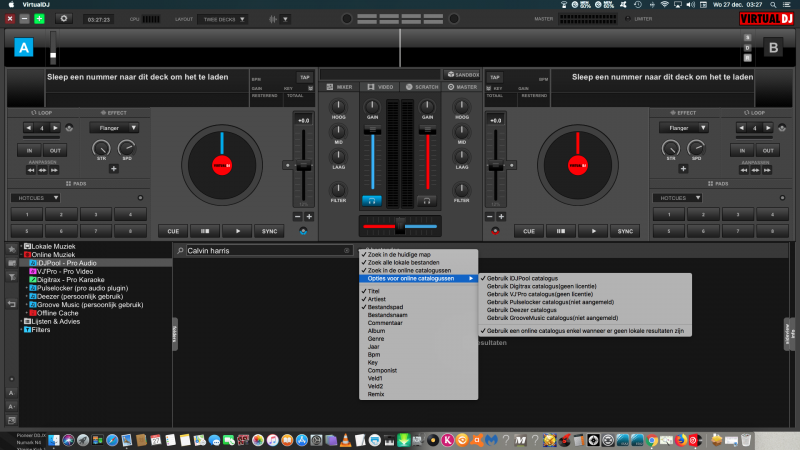The width and height of the screenshot is (800, 450).
Task: Click deck B stutter pause button
Action: 561,231
